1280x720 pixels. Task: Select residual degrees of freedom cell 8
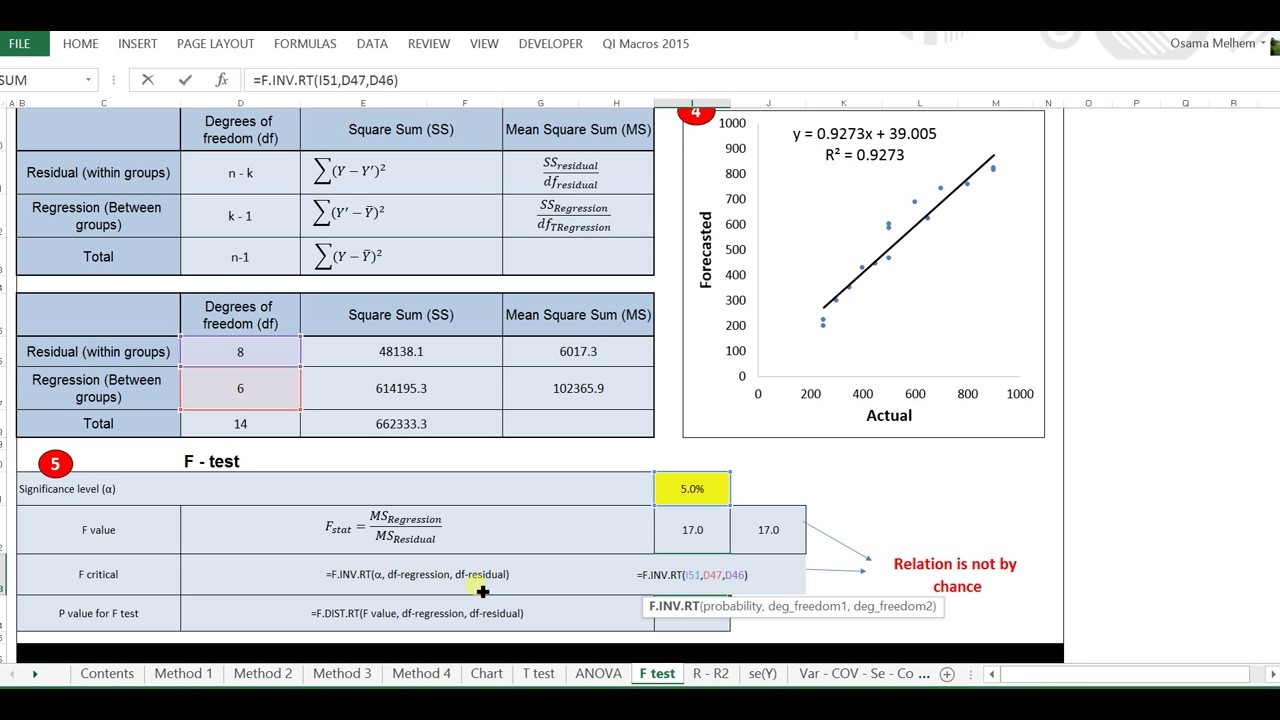point(240,352)
